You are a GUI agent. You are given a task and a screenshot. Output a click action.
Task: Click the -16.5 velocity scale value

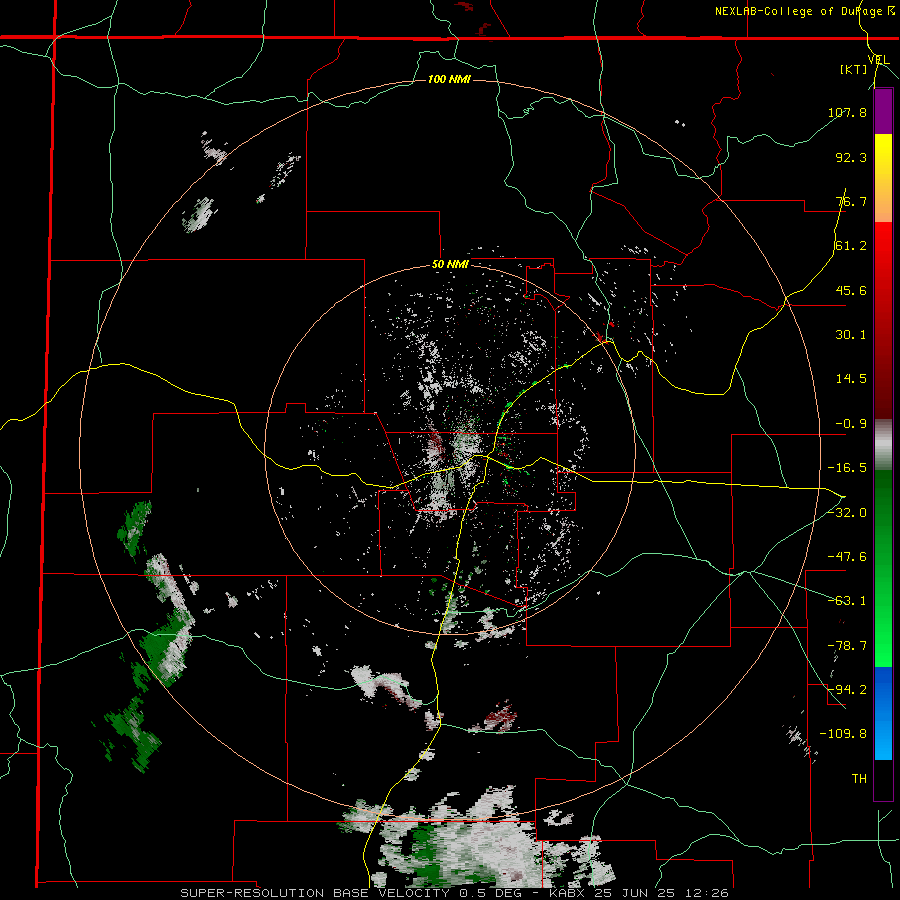pos(847,468)
